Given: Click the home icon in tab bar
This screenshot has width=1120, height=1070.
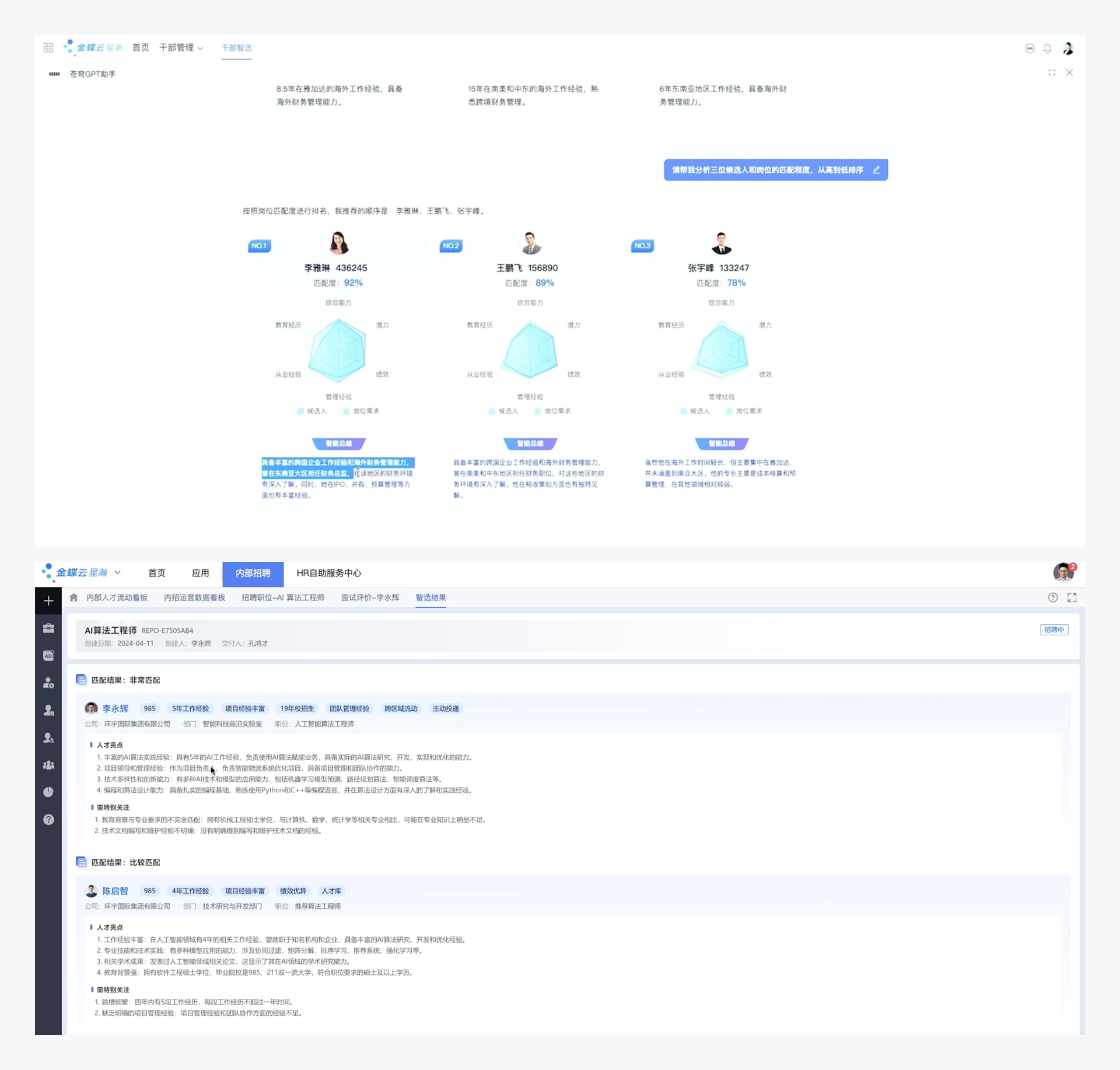Looking at the screenshot, I should [x=73, y=597].
